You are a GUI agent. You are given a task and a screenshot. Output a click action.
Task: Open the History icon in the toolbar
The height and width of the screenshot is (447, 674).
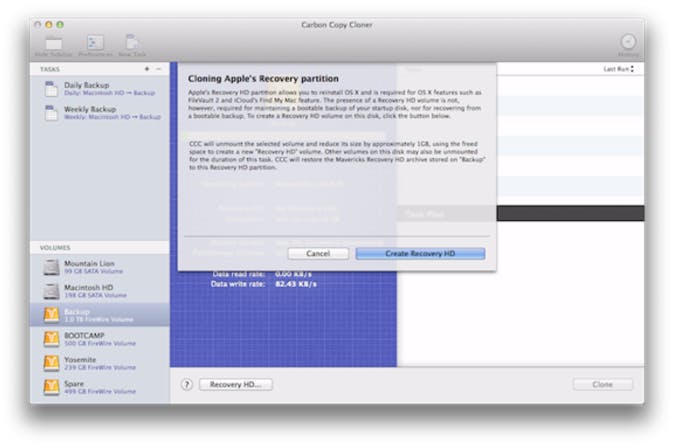pyautogui.click(x=628, y=42)
